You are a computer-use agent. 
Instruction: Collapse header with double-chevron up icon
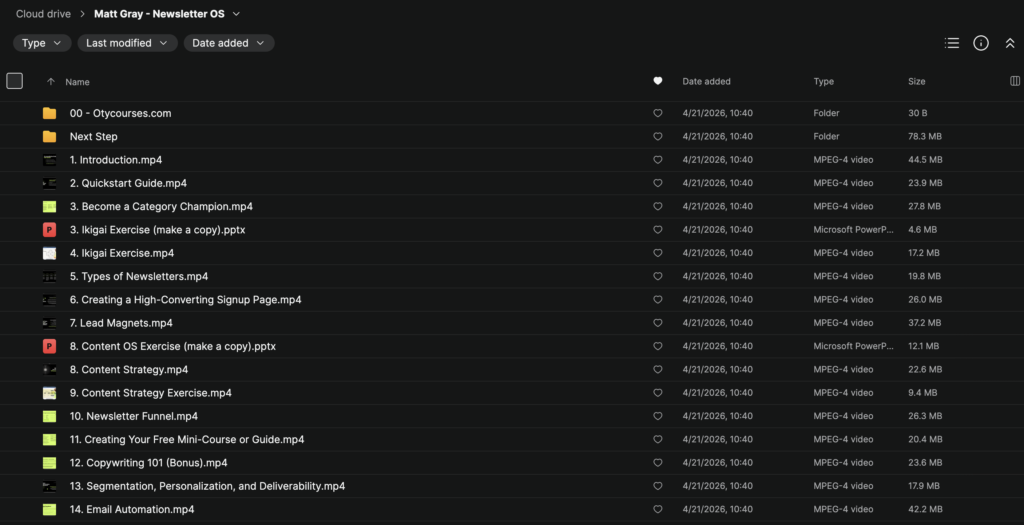click(x=1010, y=43)
